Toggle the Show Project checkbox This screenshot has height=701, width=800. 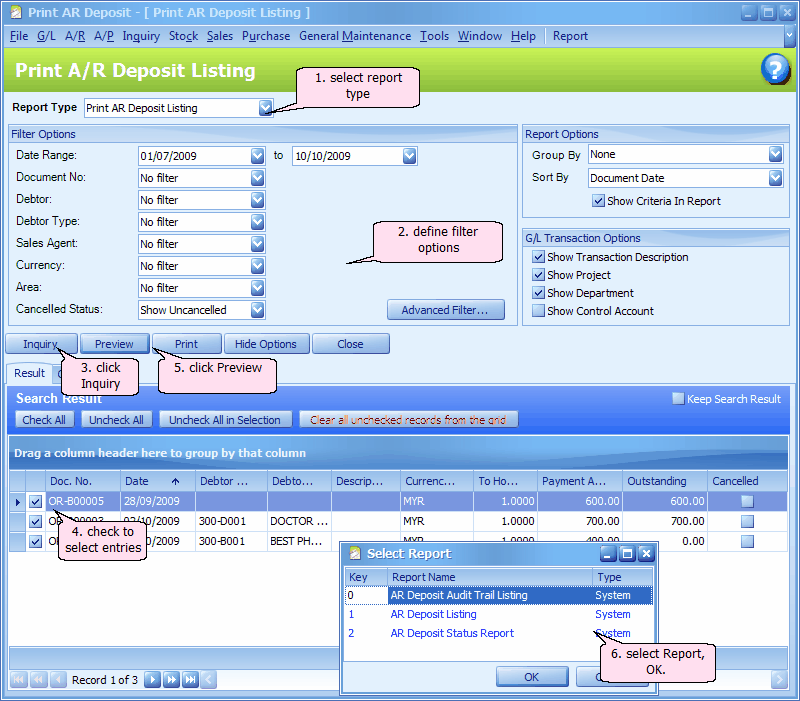538,275
